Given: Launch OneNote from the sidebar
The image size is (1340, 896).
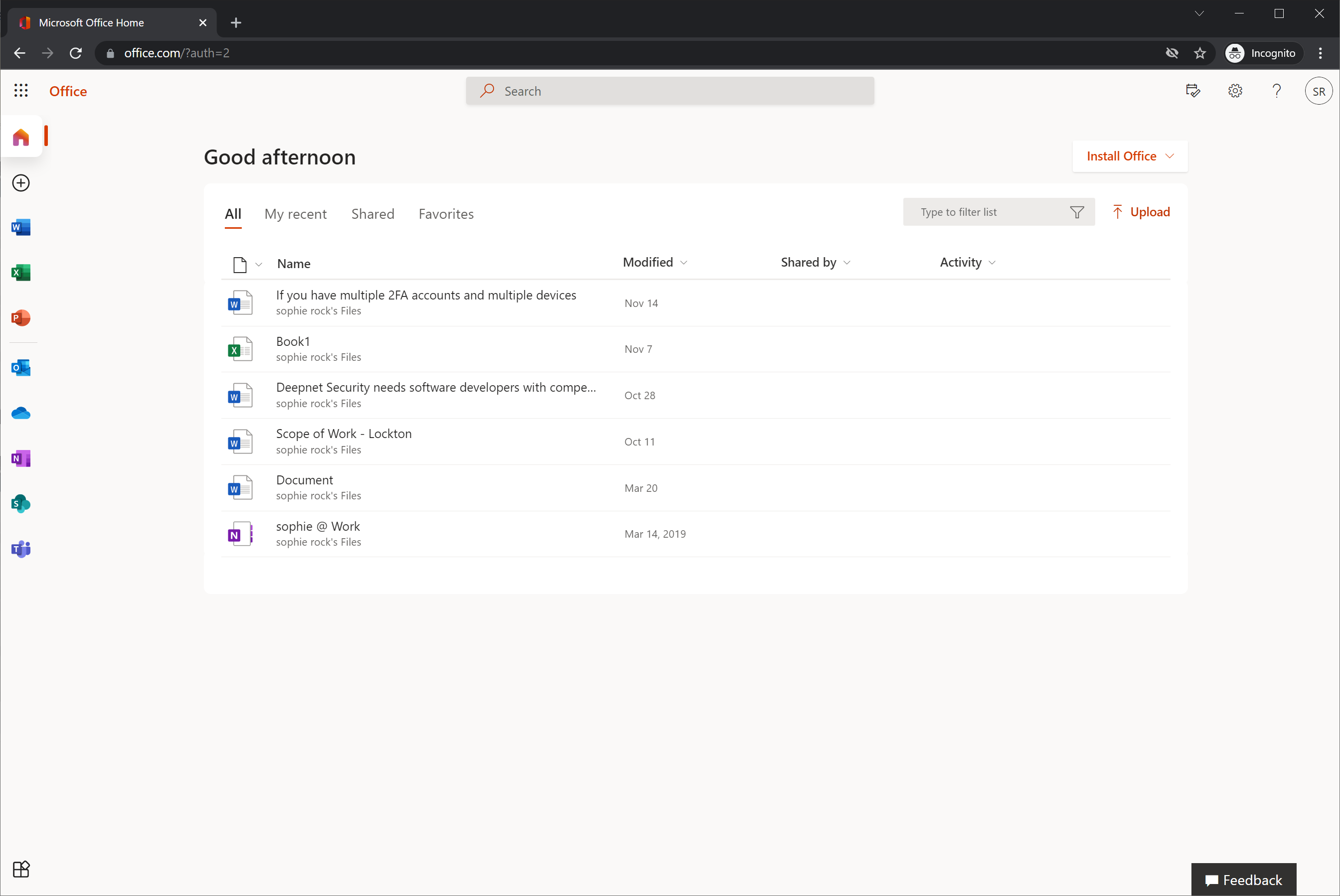Looking at the screenshot, I should coord(20,458).
